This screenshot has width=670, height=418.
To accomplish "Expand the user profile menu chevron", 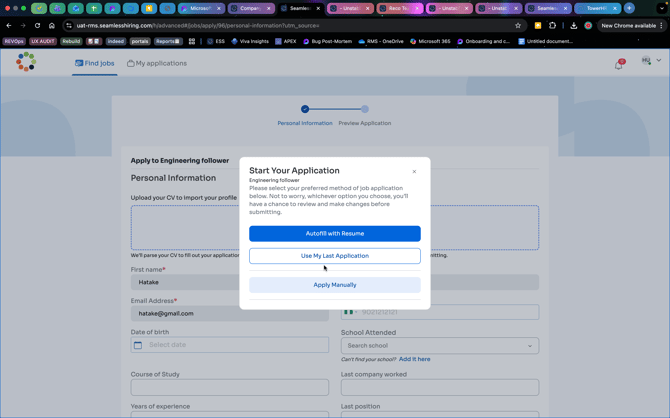I will [x=659, y=61].
